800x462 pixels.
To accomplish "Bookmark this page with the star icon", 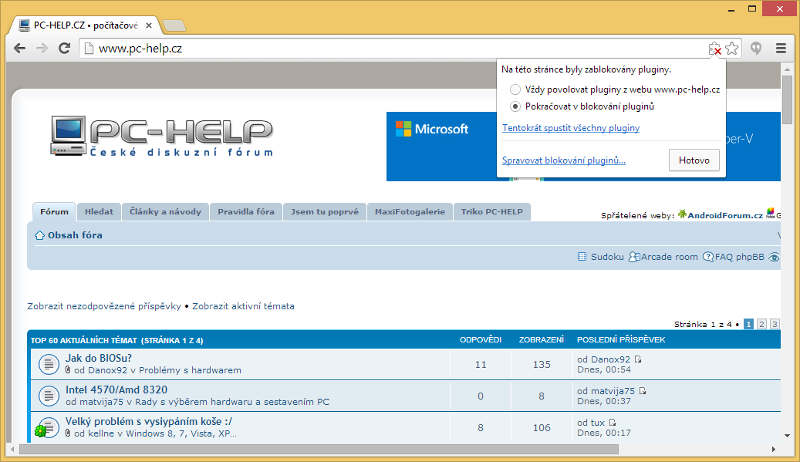I will [x=731, y=48].
